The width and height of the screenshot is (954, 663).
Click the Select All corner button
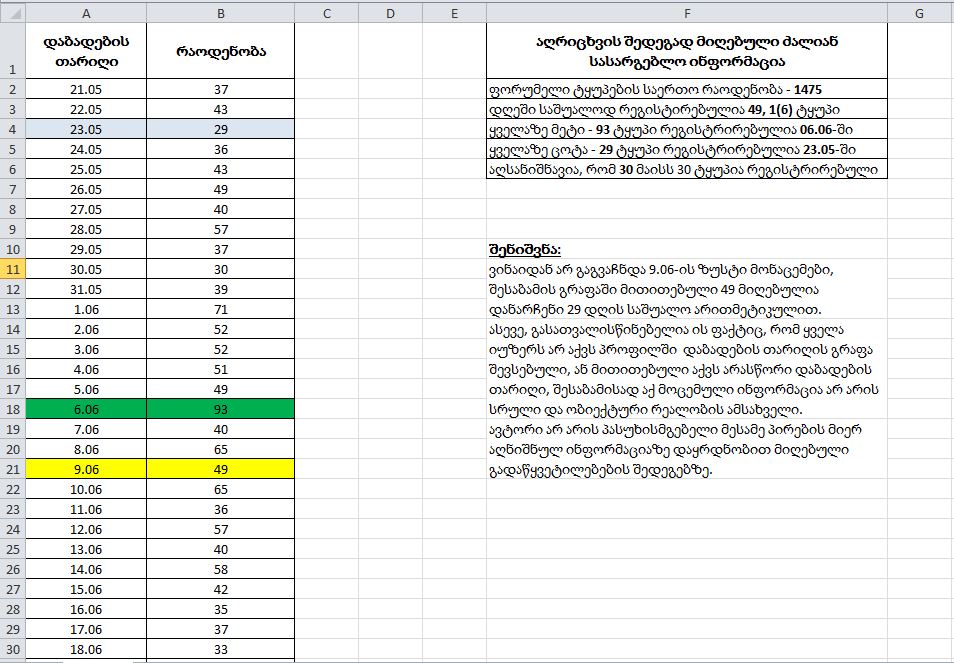click(12, 13)
